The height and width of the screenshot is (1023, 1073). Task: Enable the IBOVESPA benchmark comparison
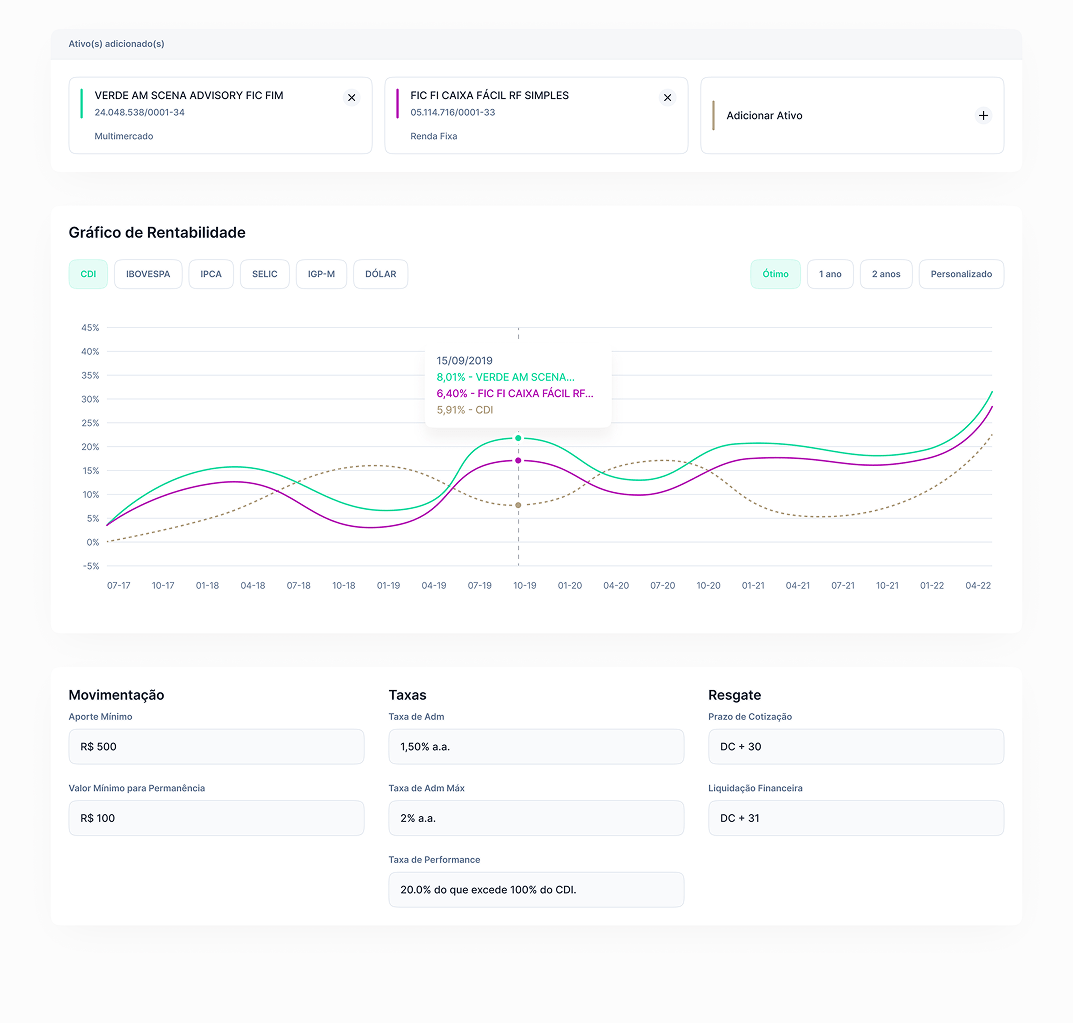[x=148, y=274]
